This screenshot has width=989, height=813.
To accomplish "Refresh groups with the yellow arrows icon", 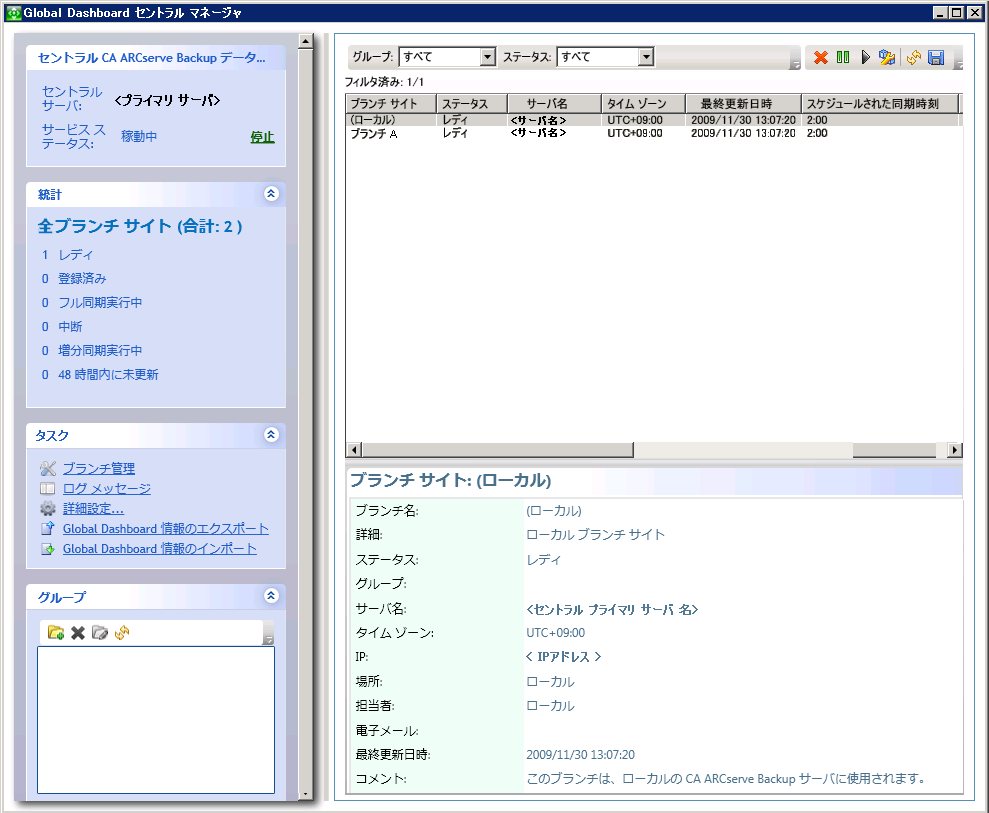I will [122, 631].
